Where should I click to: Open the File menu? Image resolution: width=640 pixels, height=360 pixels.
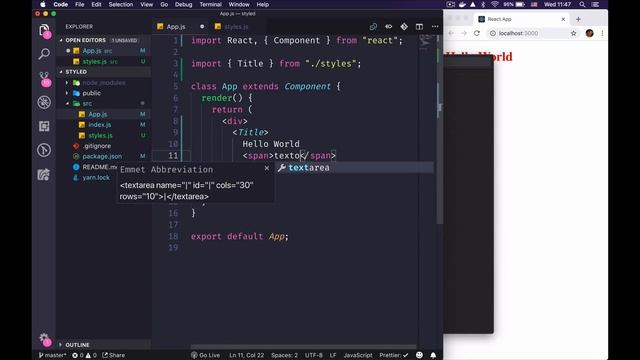[80, 4]
